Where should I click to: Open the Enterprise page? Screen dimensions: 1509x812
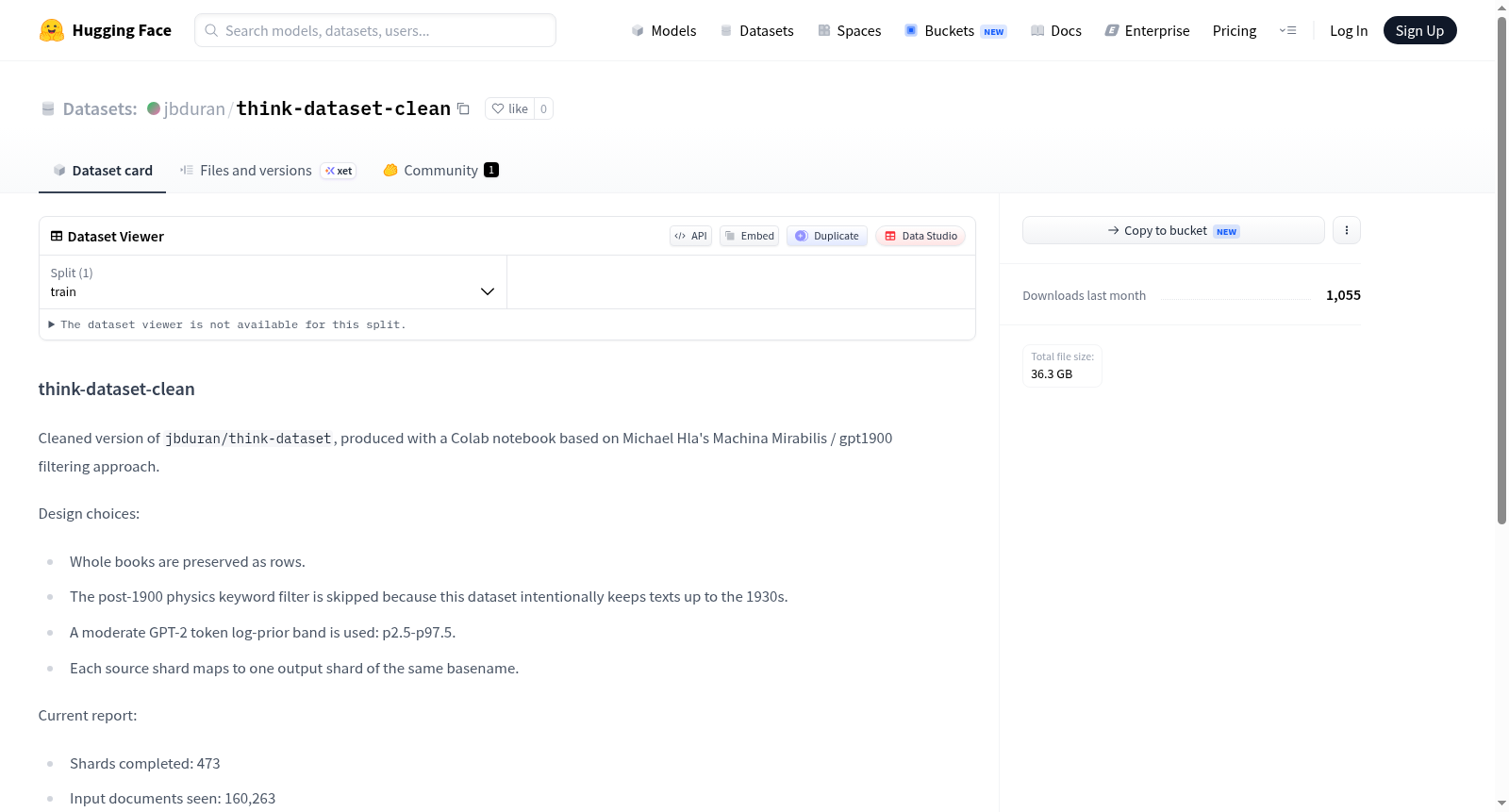[1147, 30]
